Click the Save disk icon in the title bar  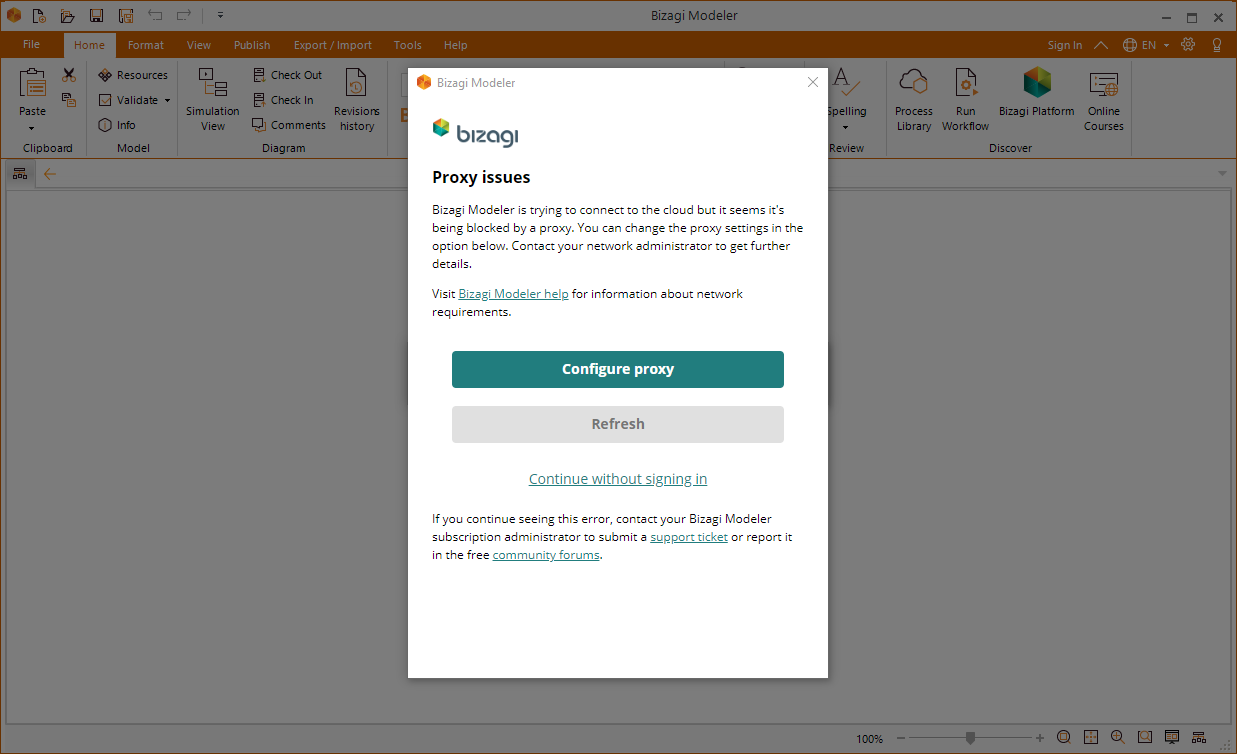(96, 16)
